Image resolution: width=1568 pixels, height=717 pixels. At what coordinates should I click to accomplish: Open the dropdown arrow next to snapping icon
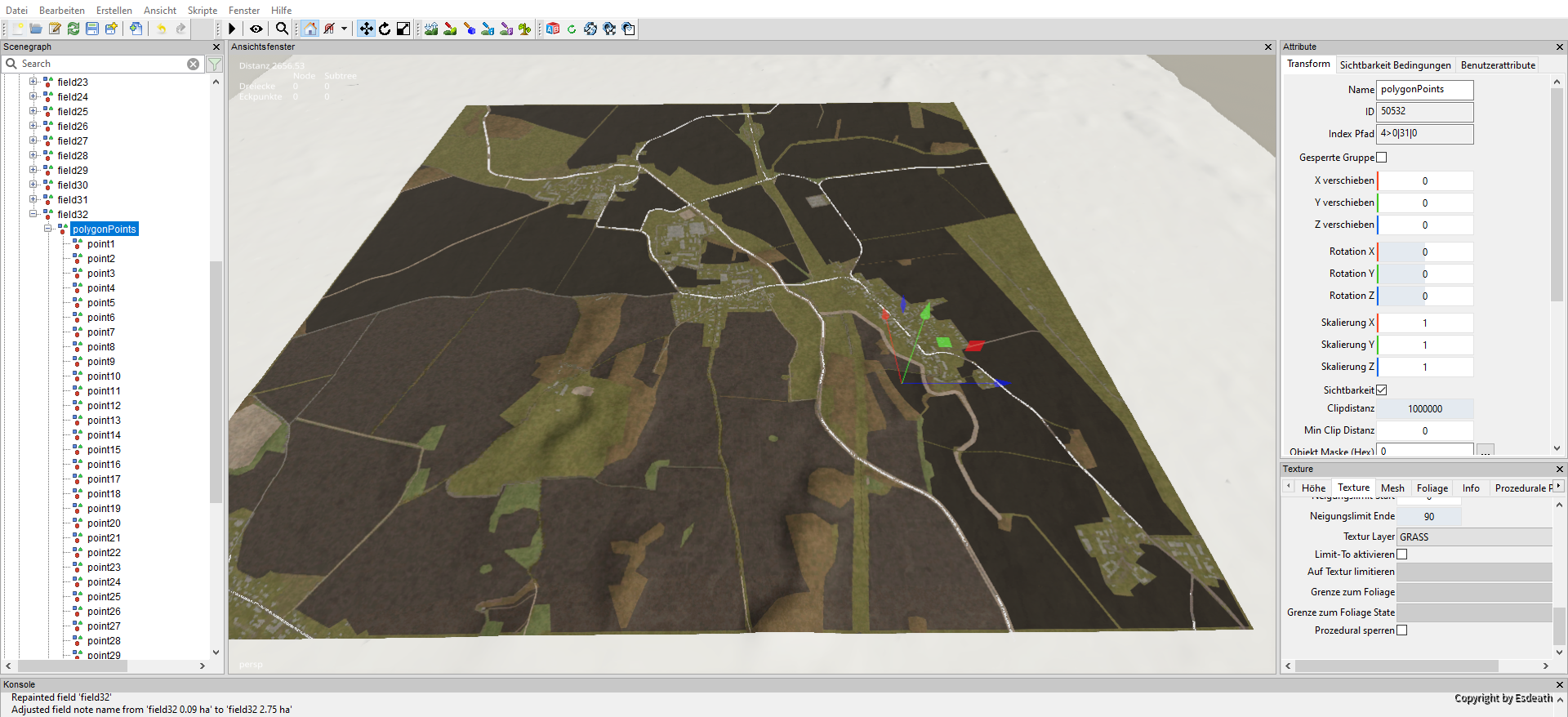pyautogui.click(x=344, y=29)
